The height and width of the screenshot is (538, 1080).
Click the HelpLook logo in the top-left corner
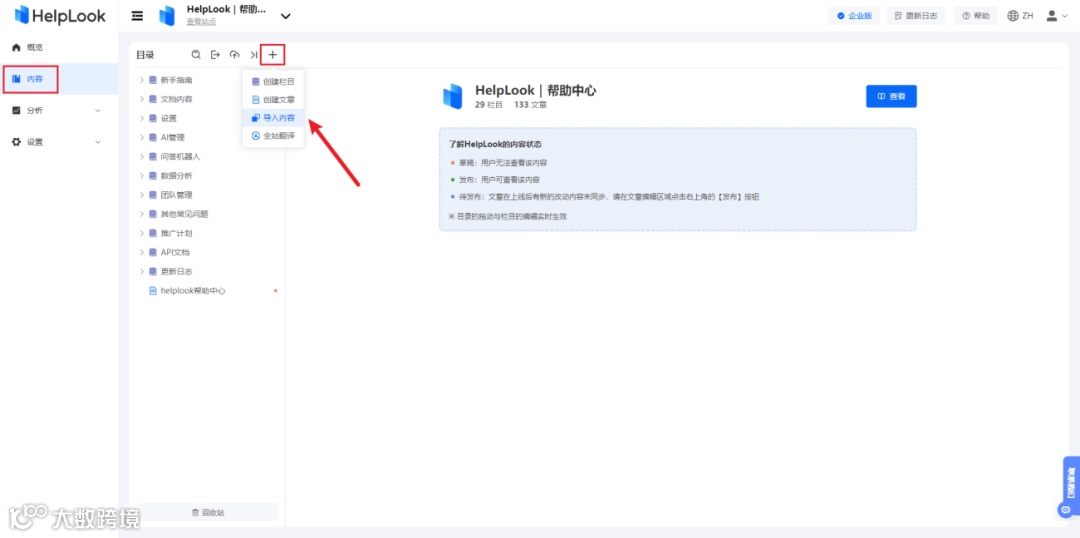pyautogui.click(x=61, y=14)
